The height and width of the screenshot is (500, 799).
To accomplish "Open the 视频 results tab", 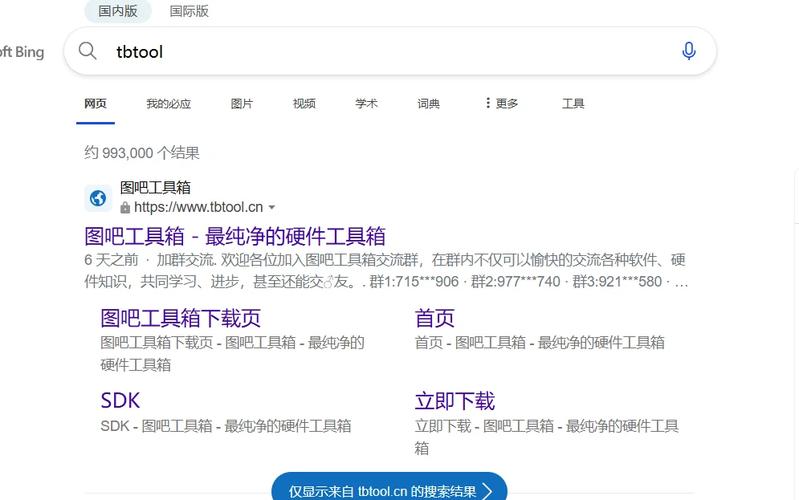I will pyautogui.click(x=304, y=103).
